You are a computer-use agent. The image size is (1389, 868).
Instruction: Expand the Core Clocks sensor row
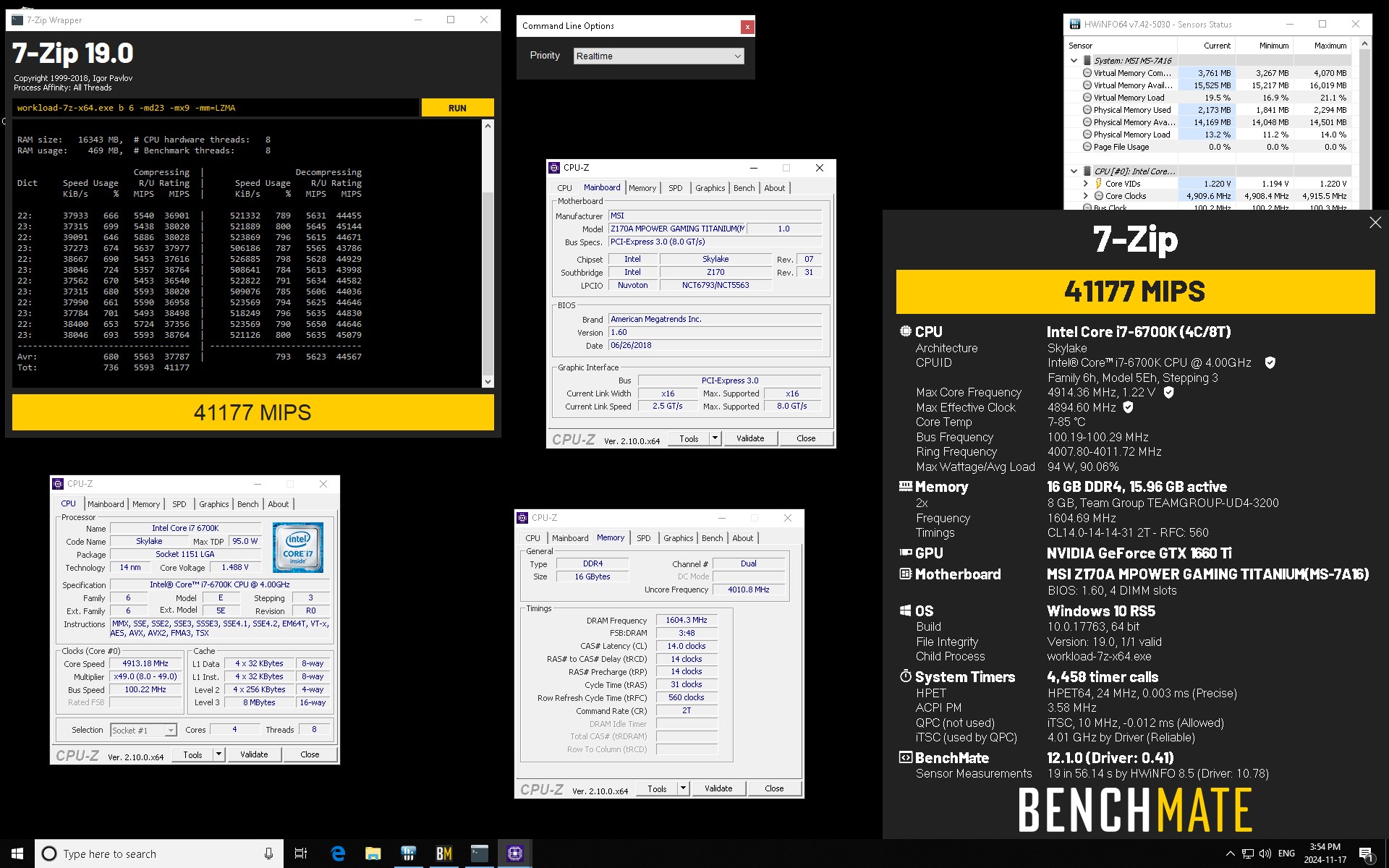coord(1085,196)
